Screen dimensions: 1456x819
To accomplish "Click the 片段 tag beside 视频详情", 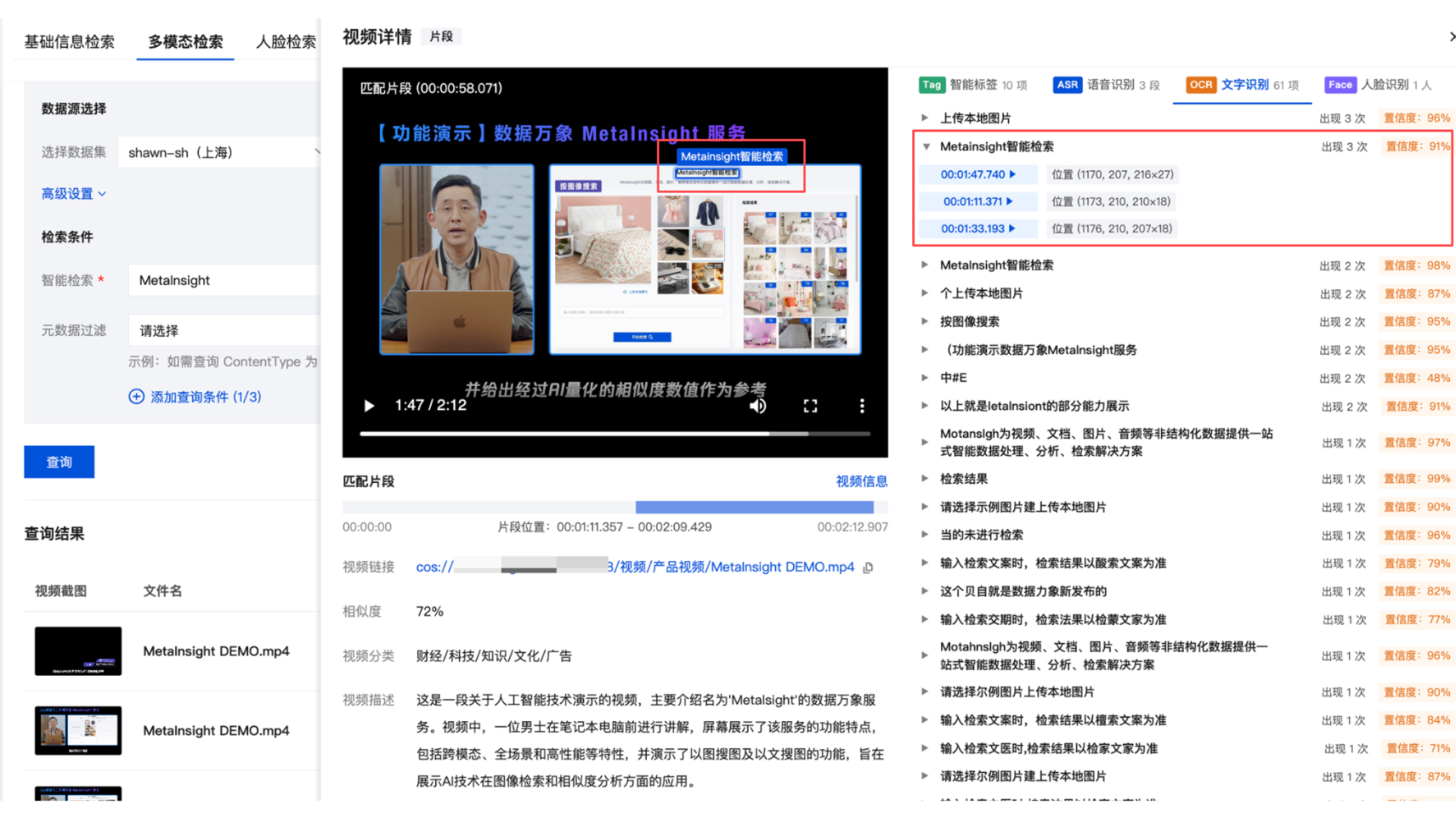I will 441,36.
